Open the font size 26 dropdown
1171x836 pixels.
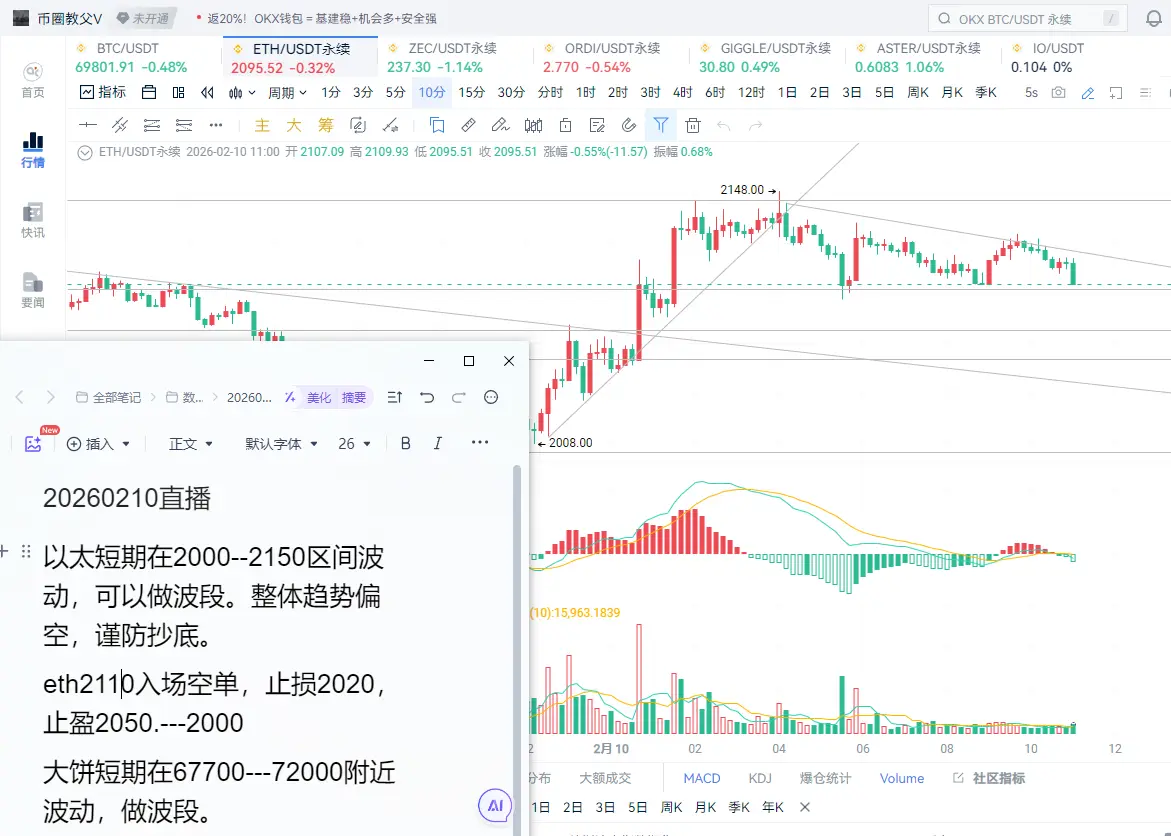[x=355, y=444]
